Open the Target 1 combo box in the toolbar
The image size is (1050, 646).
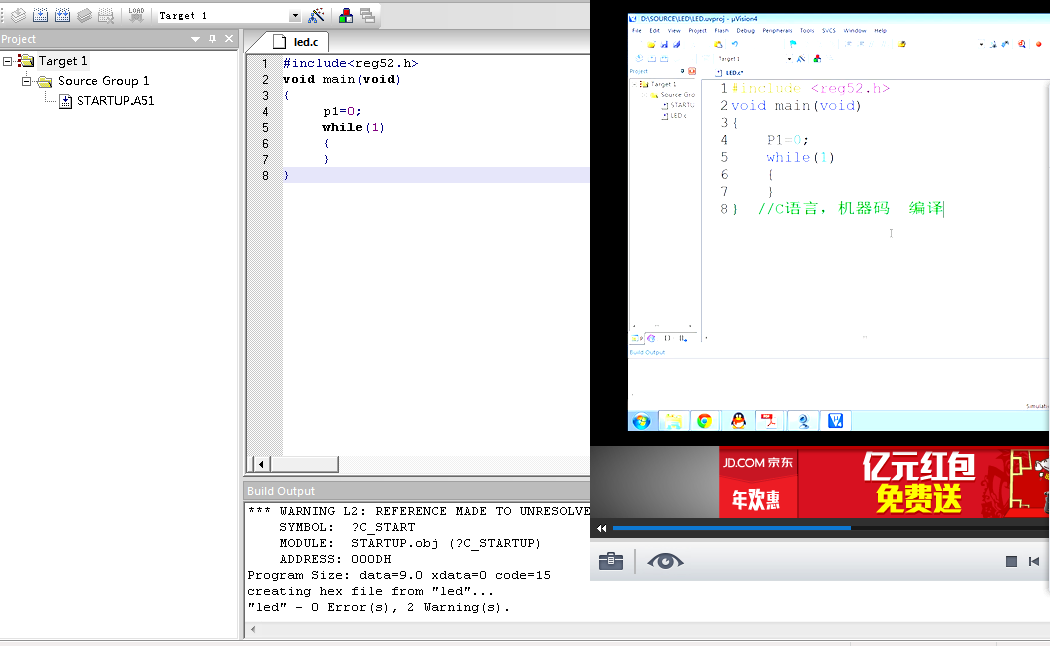(228, 15)
